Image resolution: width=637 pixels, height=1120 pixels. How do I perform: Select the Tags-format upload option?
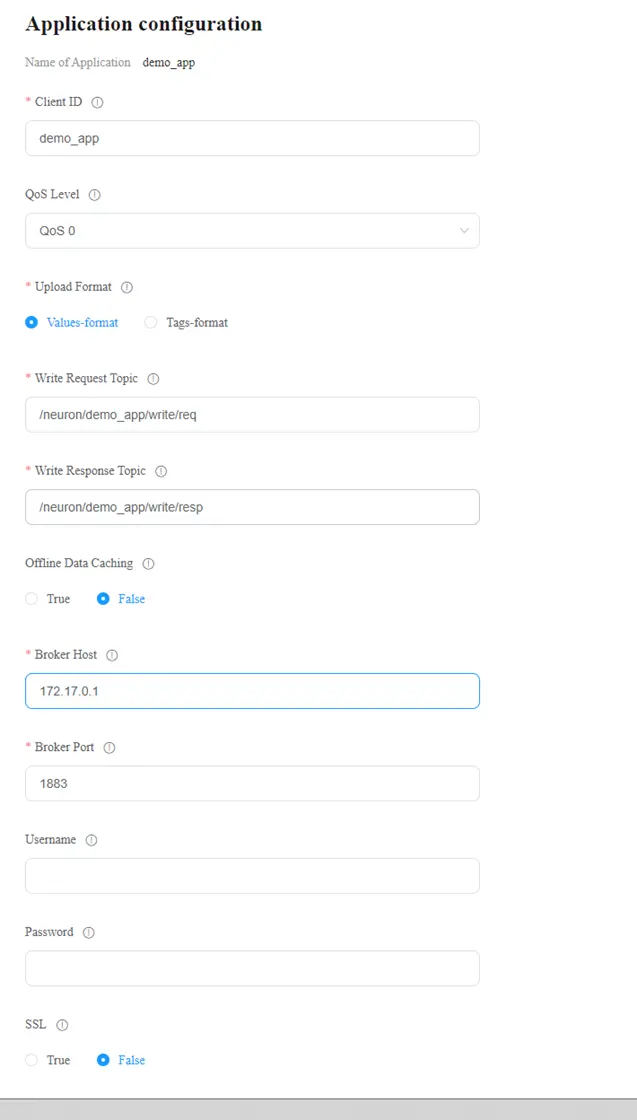151,323
